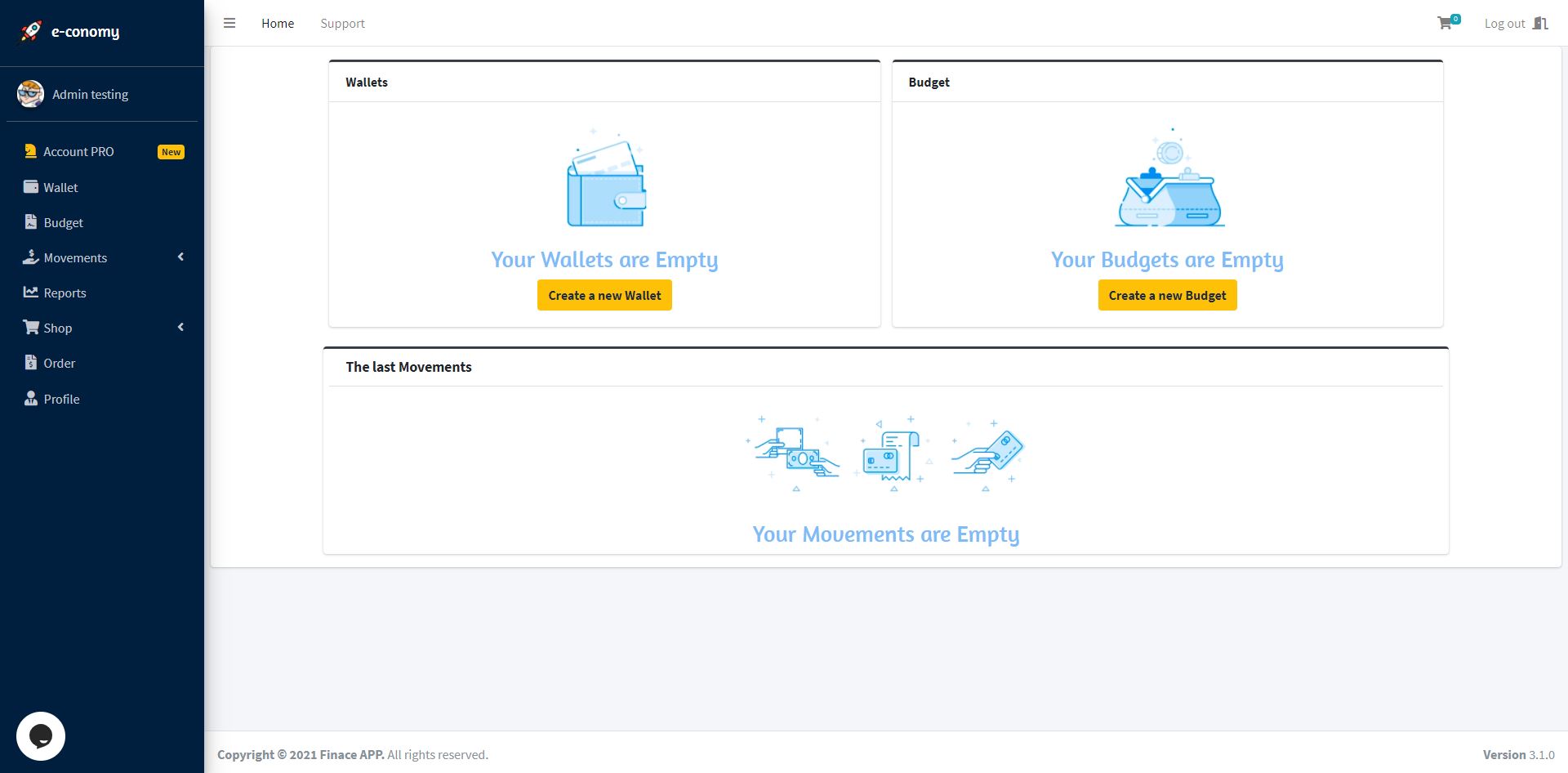The height and width of the screenshot is (773, 1568).
Task: Open the Support link in top bar
Action: point(342,23)
